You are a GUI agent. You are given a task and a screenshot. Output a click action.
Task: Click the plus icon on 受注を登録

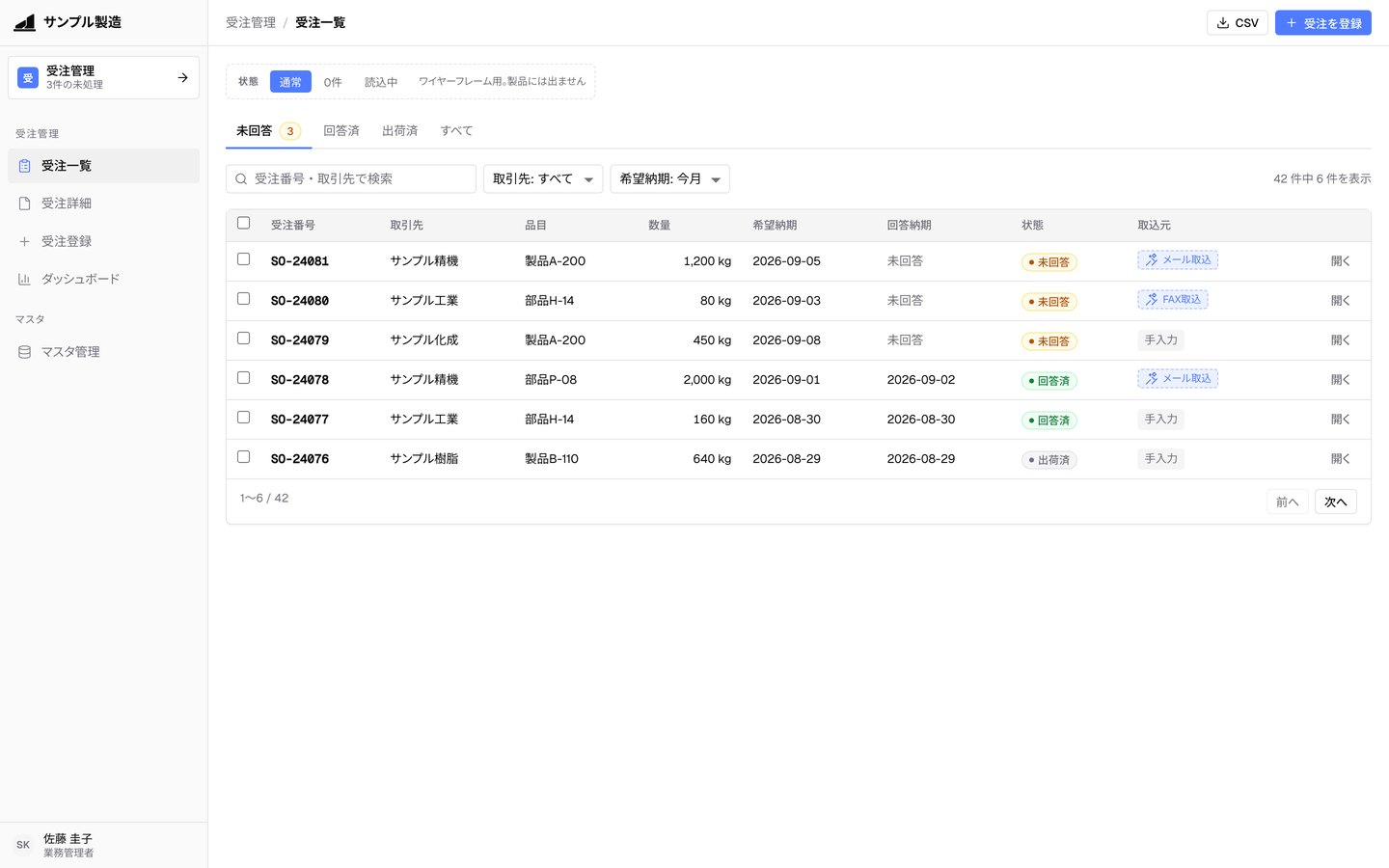[1292, 23]
